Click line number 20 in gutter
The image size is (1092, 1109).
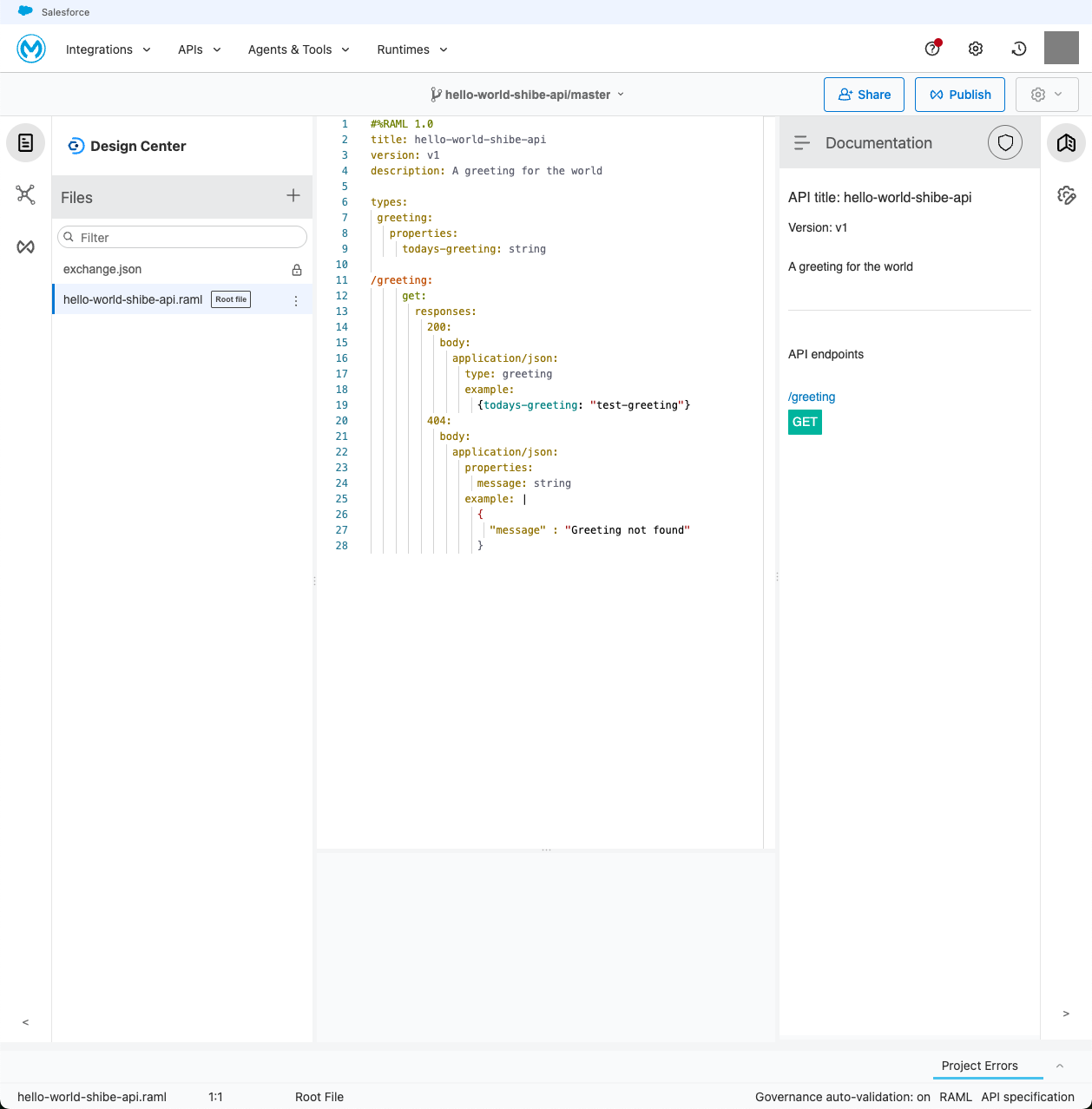pos(342,421)
